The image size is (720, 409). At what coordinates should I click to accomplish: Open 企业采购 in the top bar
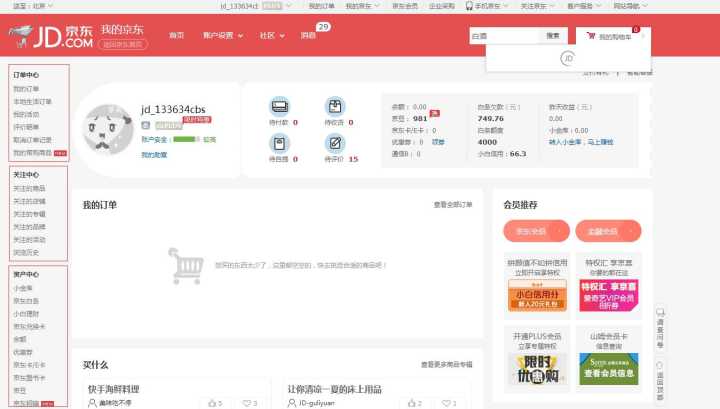(x=442, y=6)
